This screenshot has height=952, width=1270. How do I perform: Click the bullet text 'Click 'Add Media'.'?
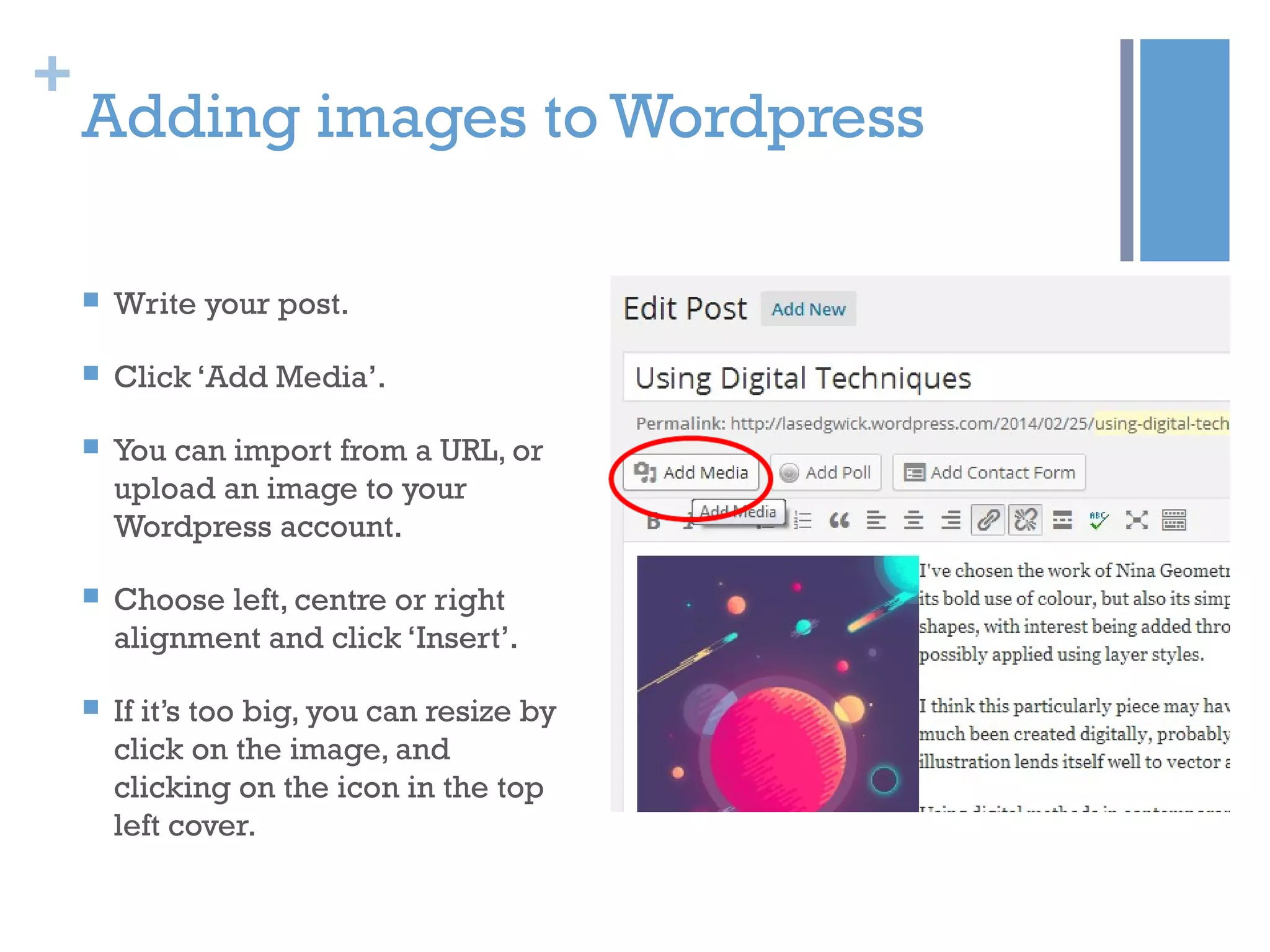[249, 377]
